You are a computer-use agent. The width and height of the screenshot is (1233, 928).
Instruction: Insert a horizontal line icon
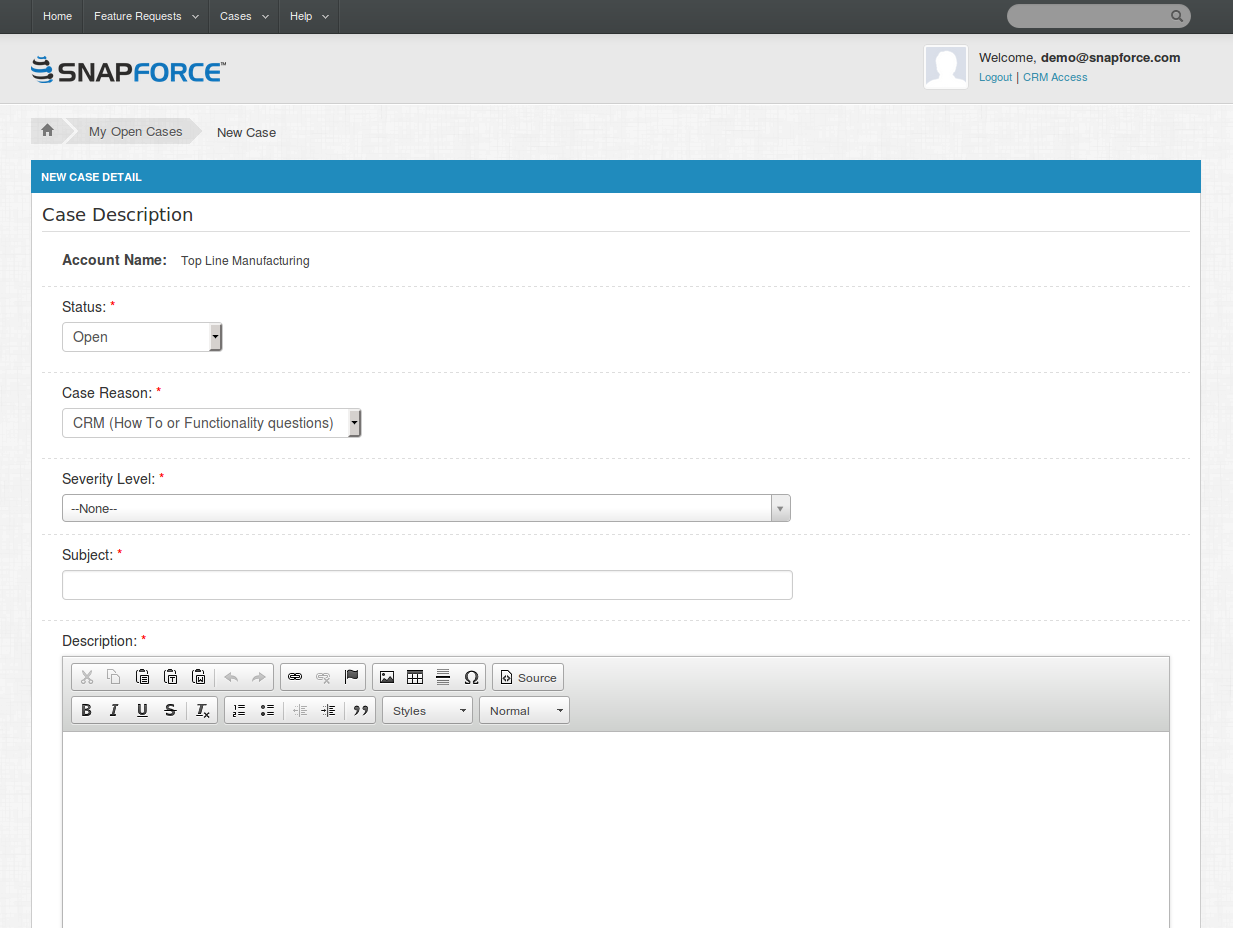click(443, 678)
